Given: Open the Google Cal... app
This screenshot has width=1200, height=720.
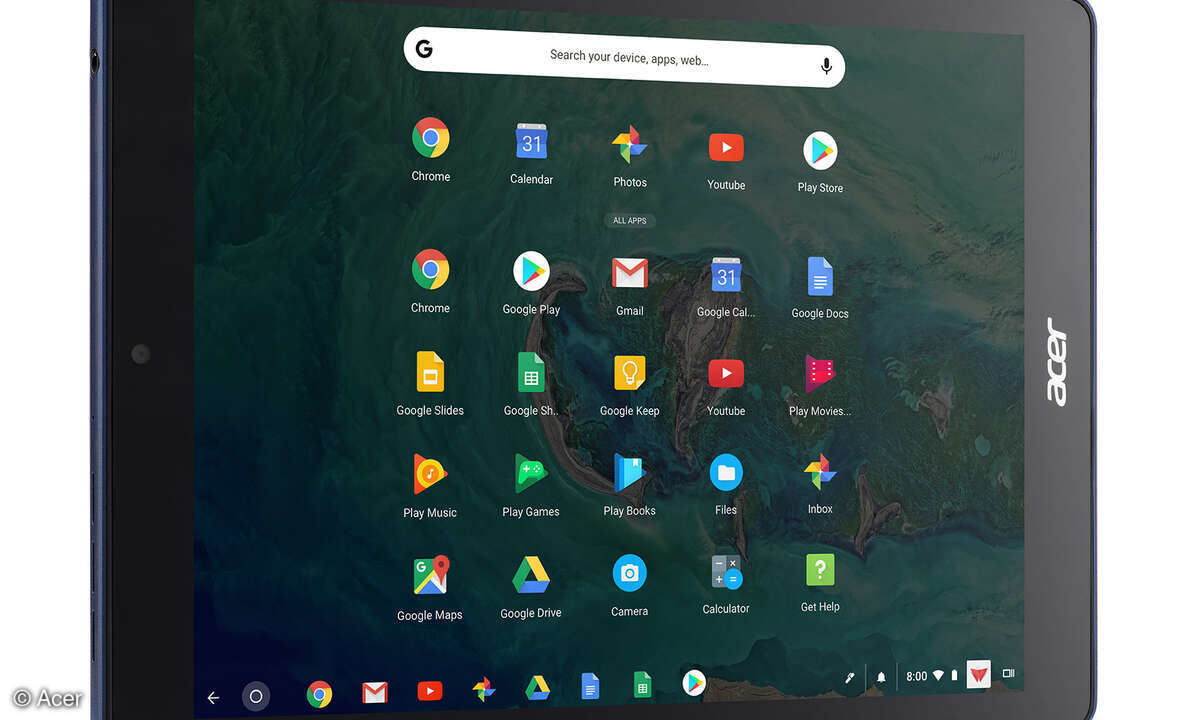Looking at the screenshot, I should [x=726, y=275].
